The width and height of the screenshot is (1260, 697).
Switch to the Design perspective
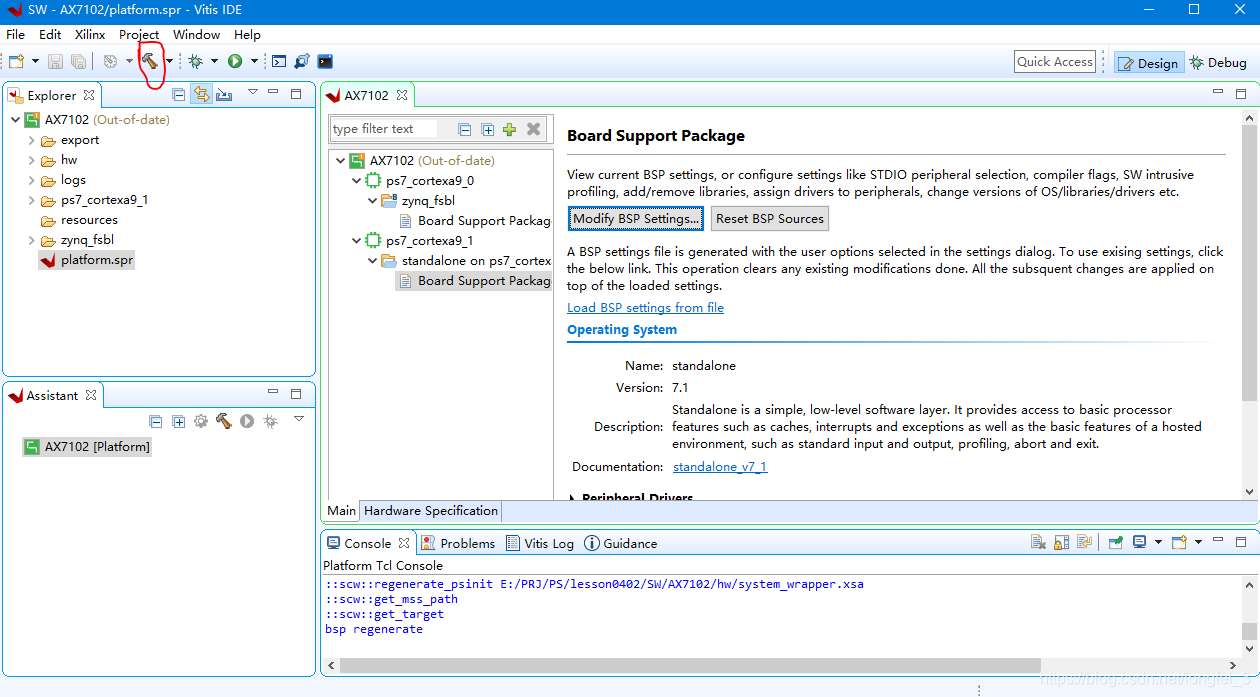[1149, 62]
